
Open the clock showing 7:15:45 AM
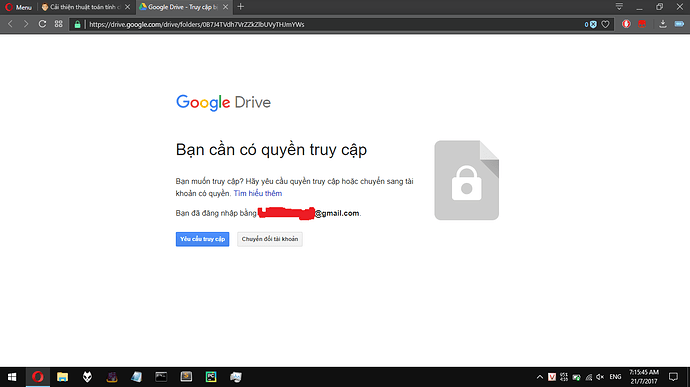coord(644,377)
